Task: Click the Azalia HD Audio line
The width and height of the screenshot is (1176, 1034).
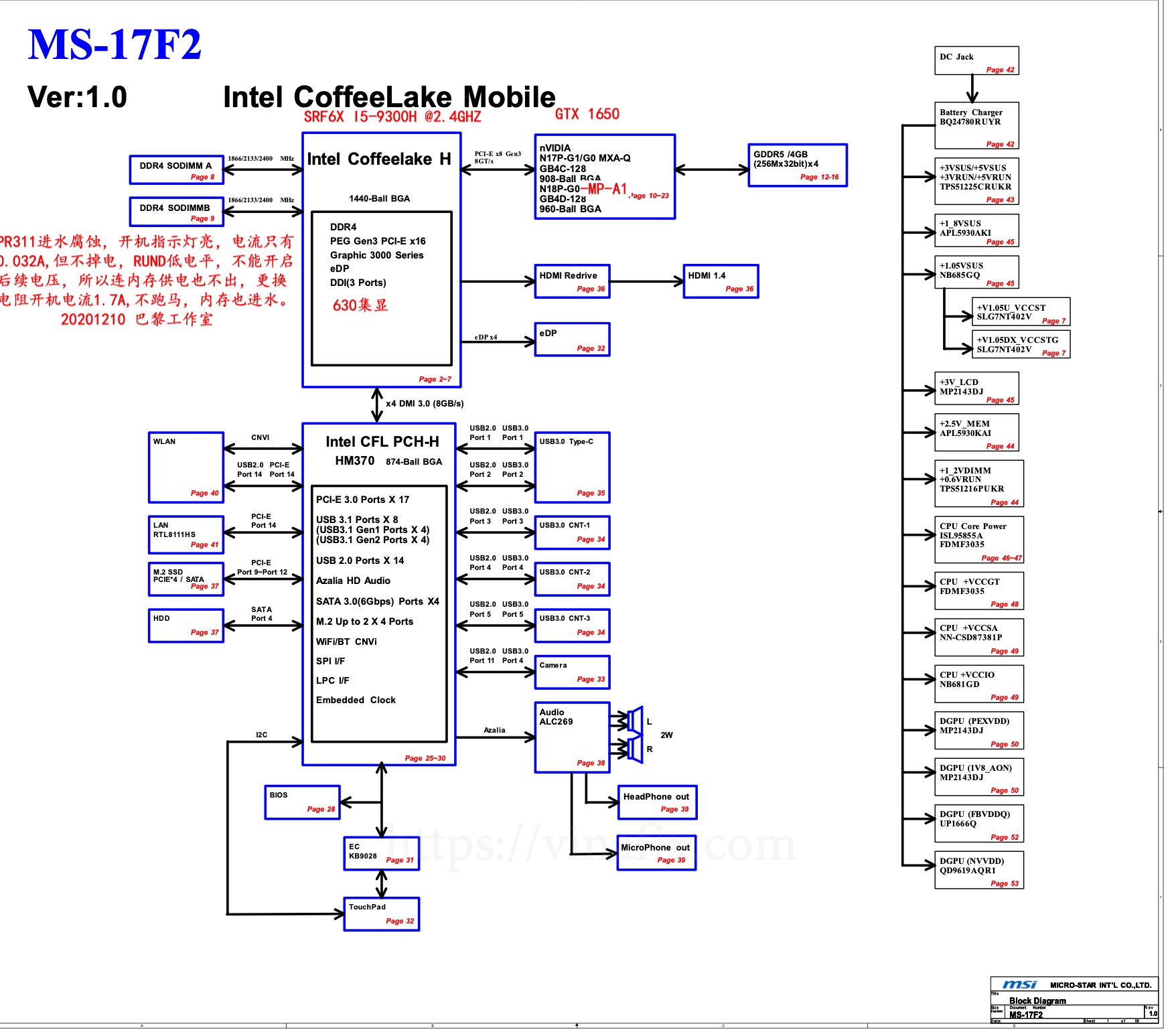Action: pyautogui.click(x=353, y=581)
